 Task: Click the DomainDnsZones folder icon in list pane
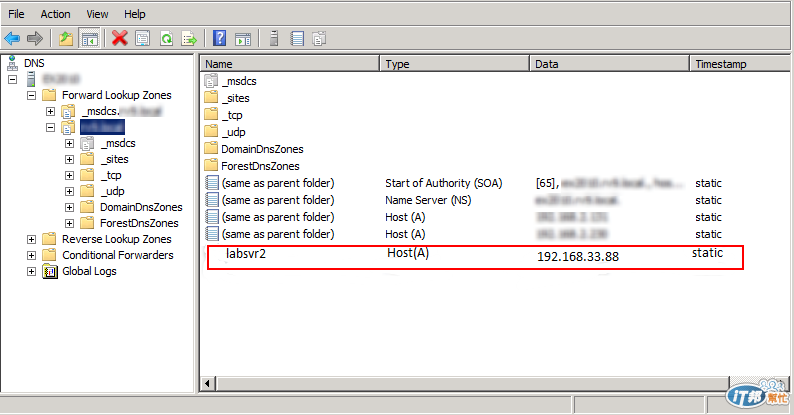(211, 149)
